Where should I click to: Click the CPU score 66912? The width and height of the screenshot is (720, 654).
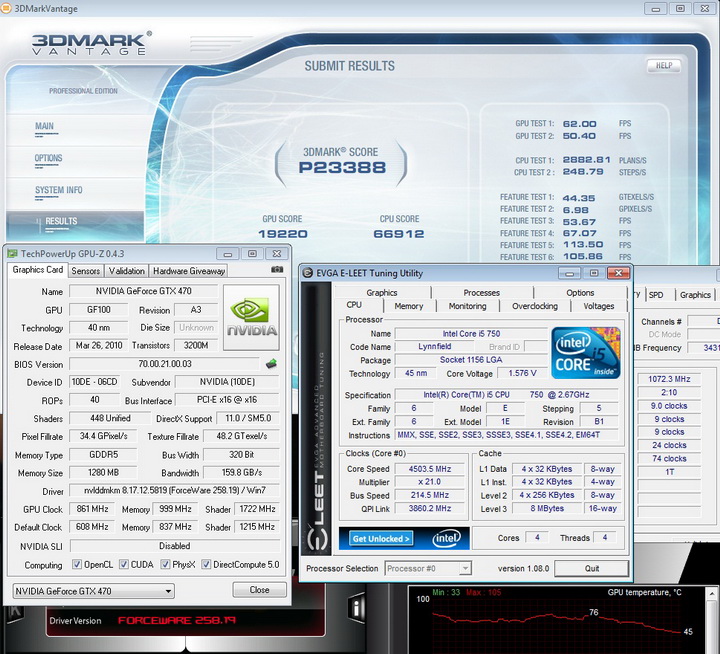399,234
